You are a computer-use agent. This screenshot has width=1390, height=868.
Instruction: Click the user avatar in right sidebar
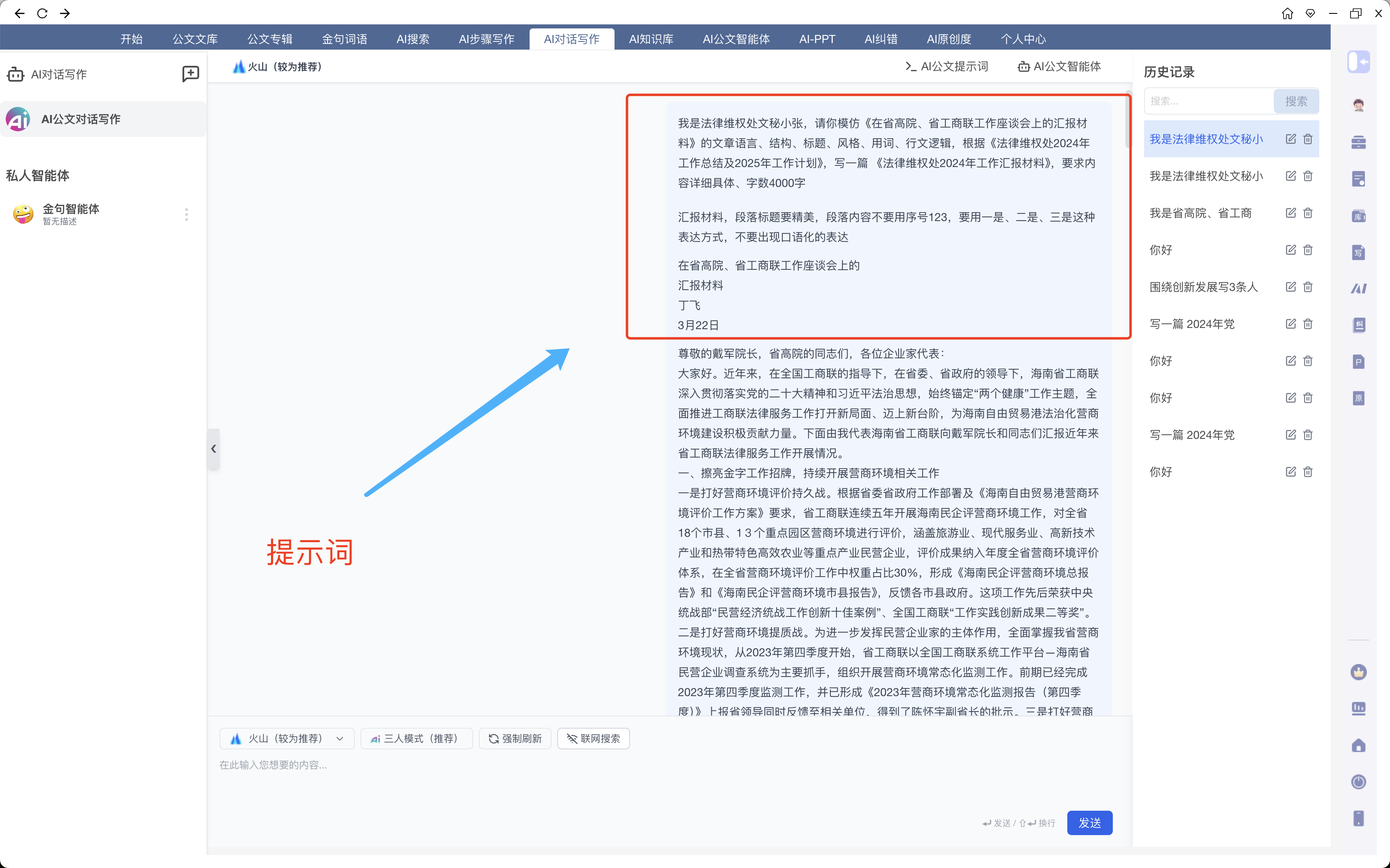[1358, 104]
